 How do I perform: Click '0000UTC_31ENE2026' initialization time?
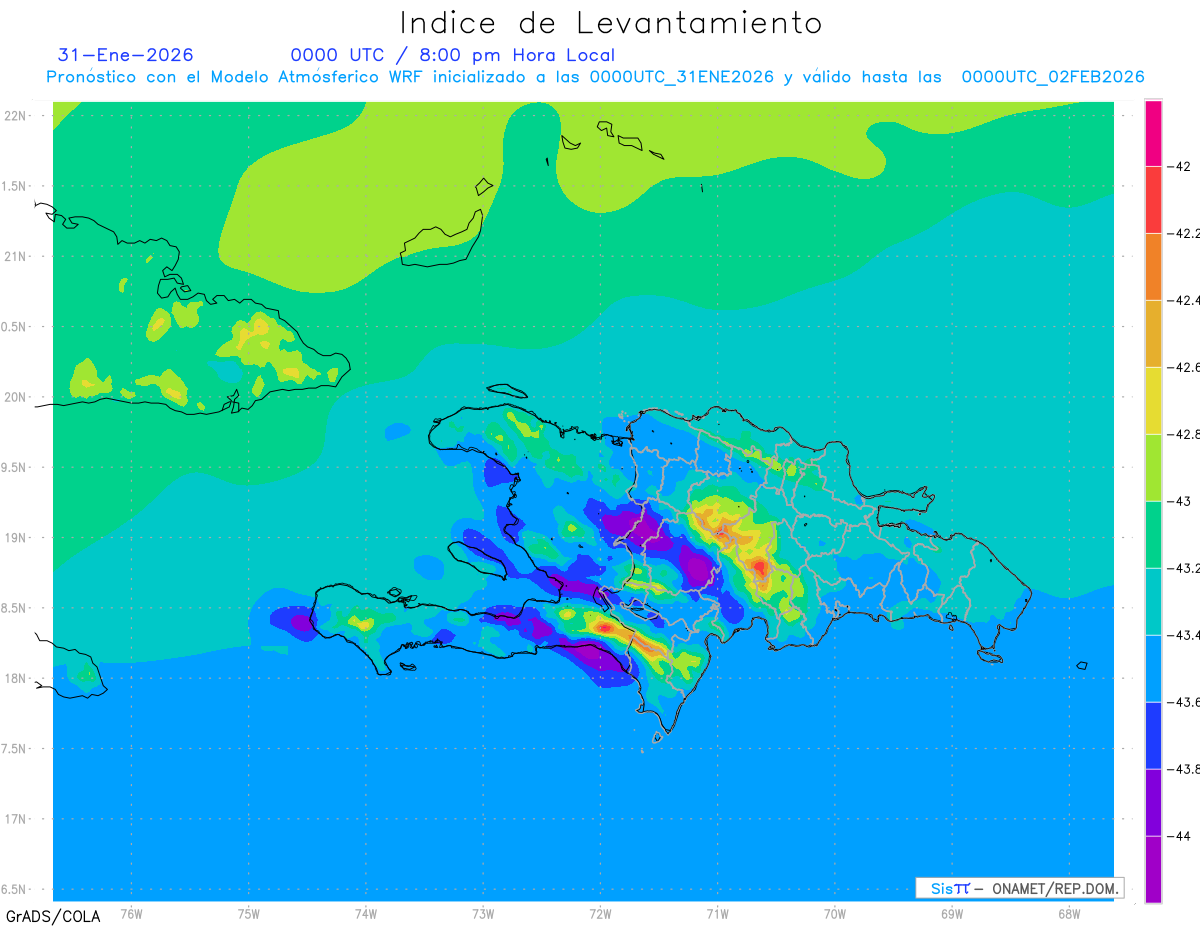point(681,77)
